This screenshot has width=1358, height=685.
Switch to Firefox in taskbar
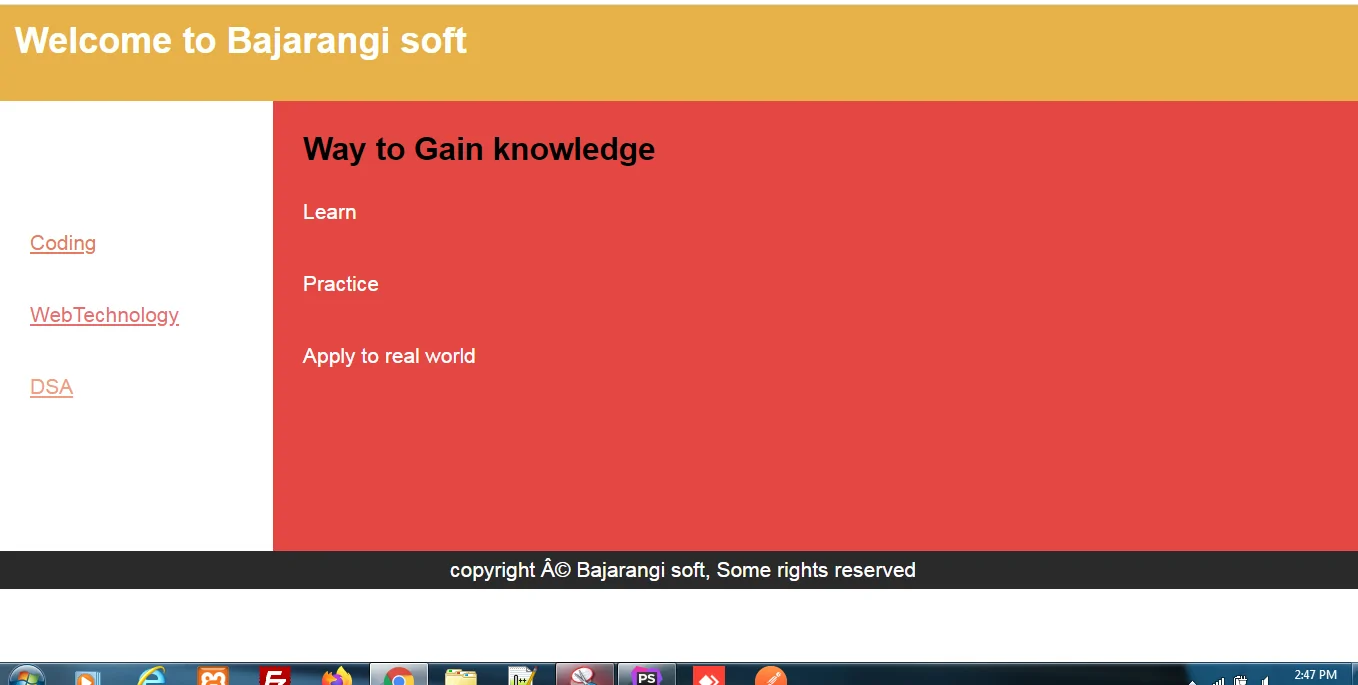337,677
